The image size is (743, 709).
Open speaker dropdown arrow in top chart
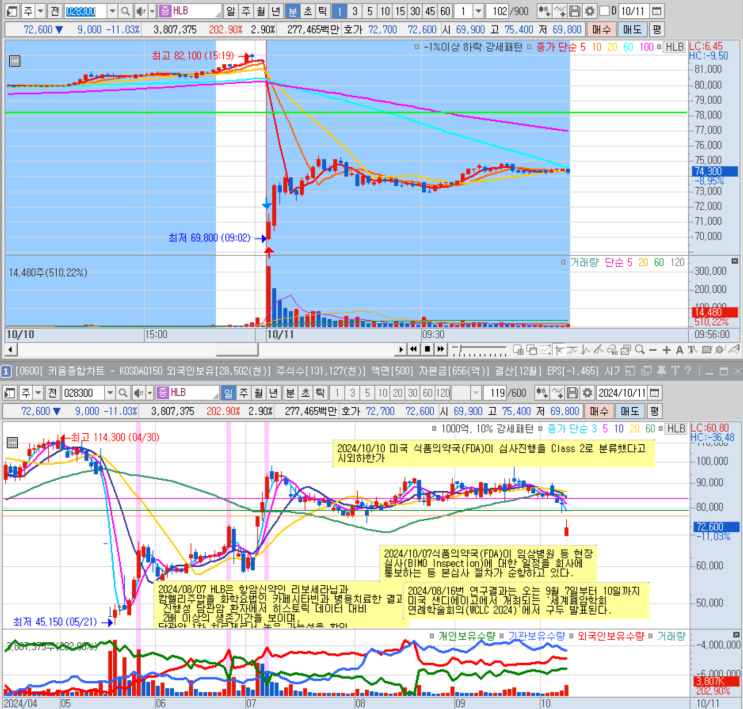click(152, 11)
